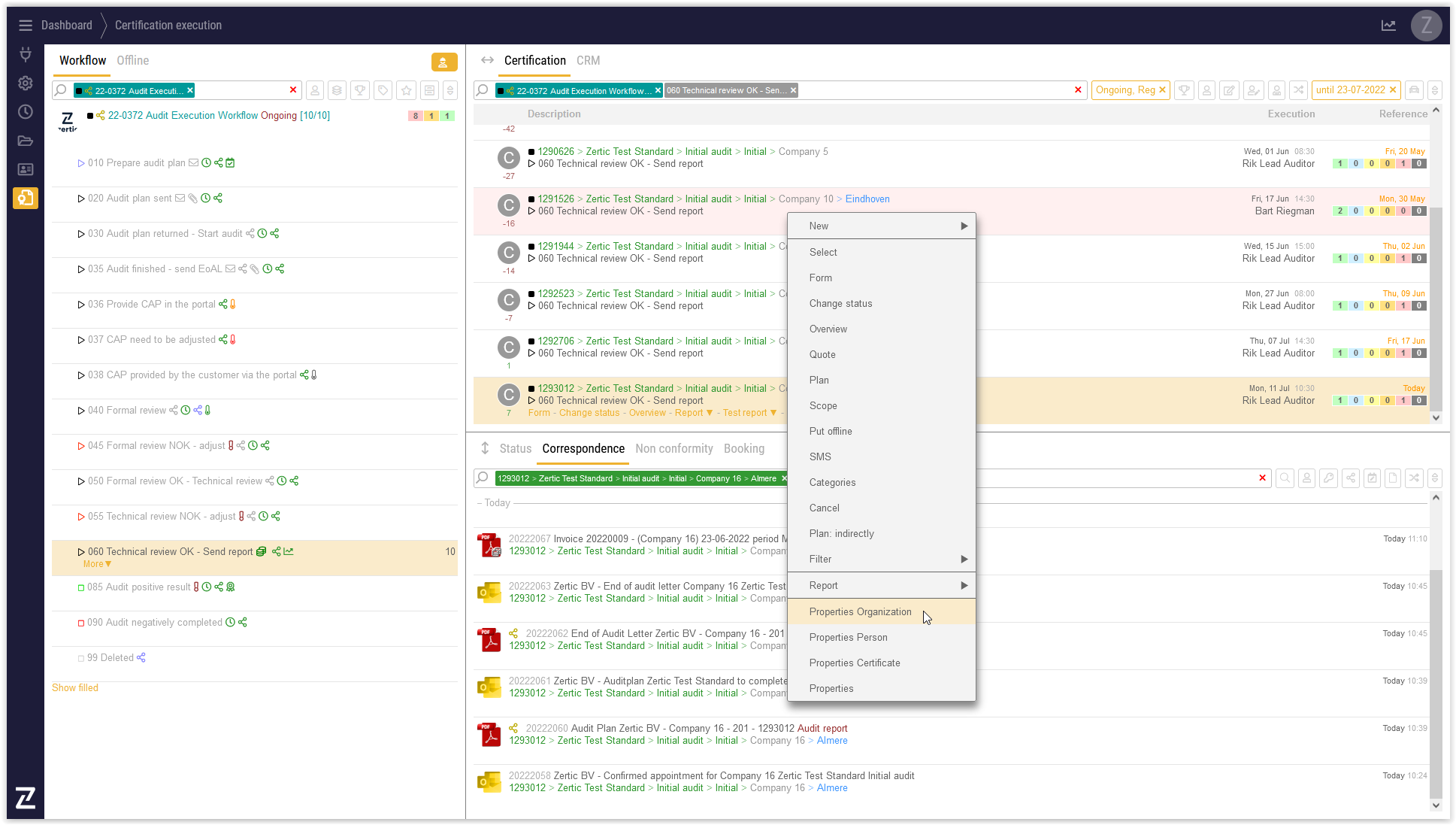The width and height of the screenshot is (1456, 825).
Task: Remove the 'Ongoing, Reg' status filter
Action: pos(1162,90)
